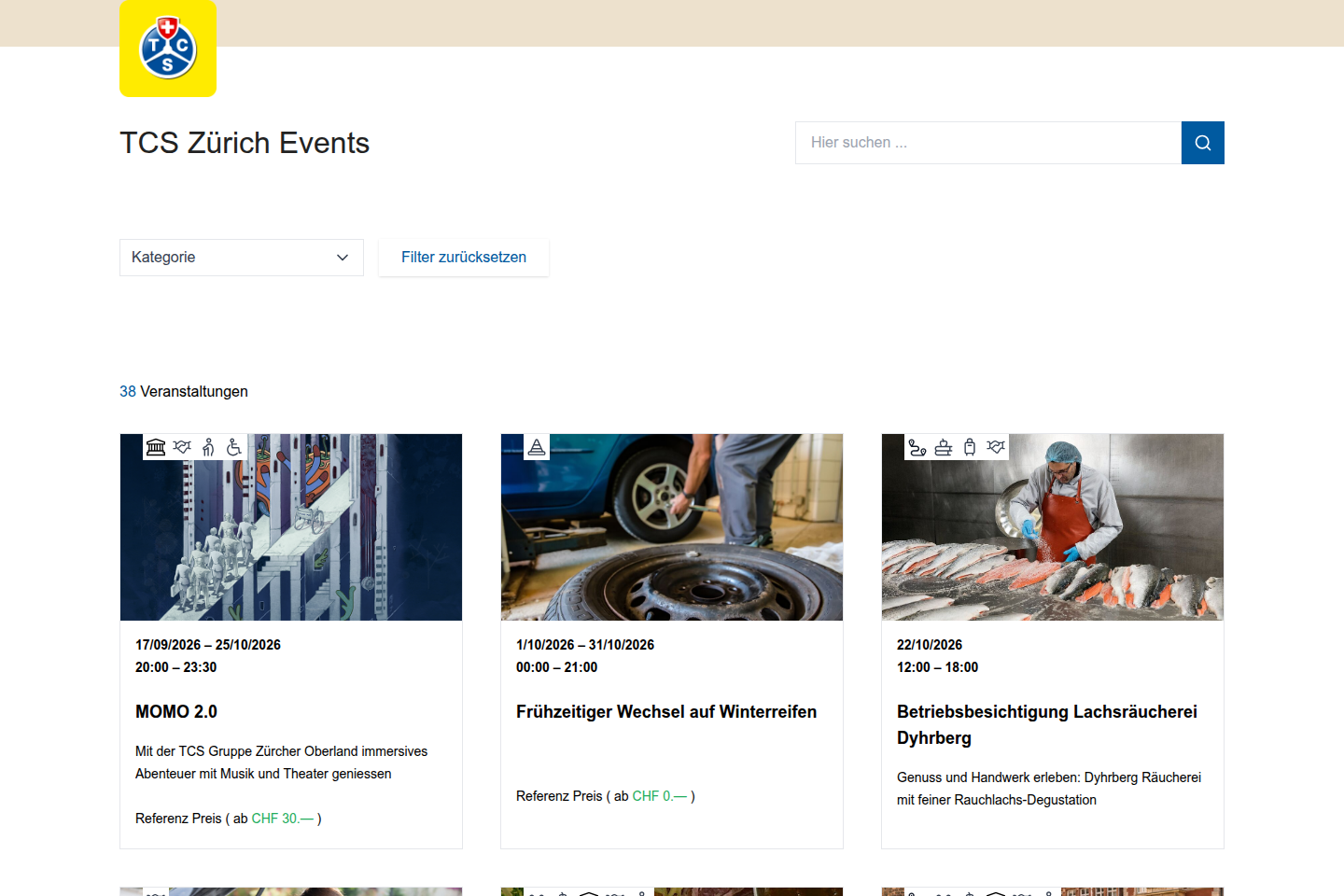Submit search with the magnifier button

point(1203,143)
